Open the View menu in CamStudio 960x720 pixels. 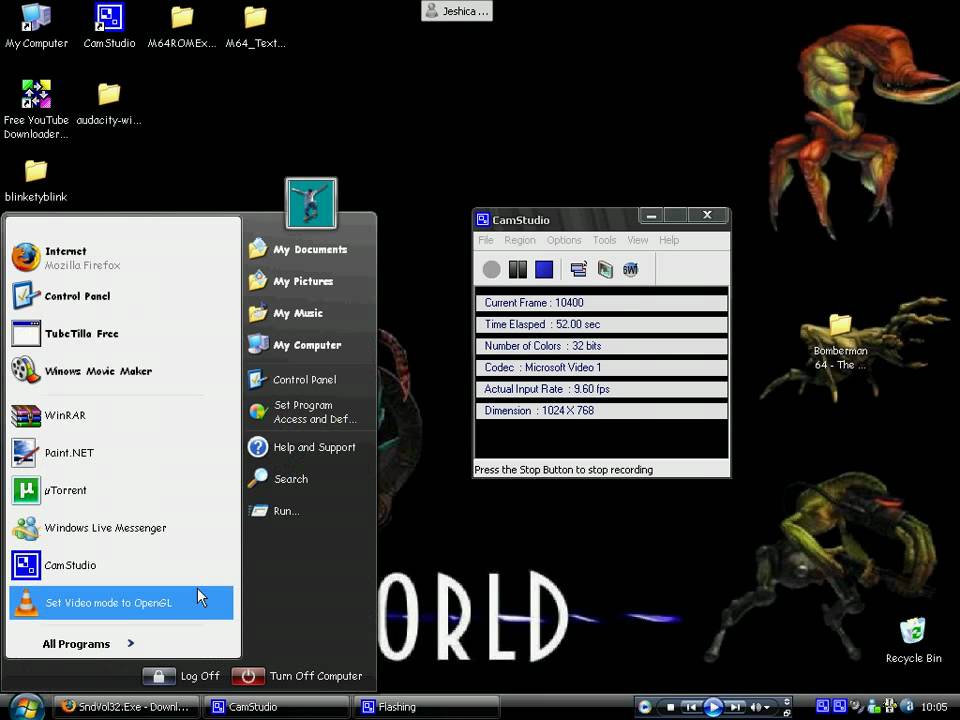637,240
